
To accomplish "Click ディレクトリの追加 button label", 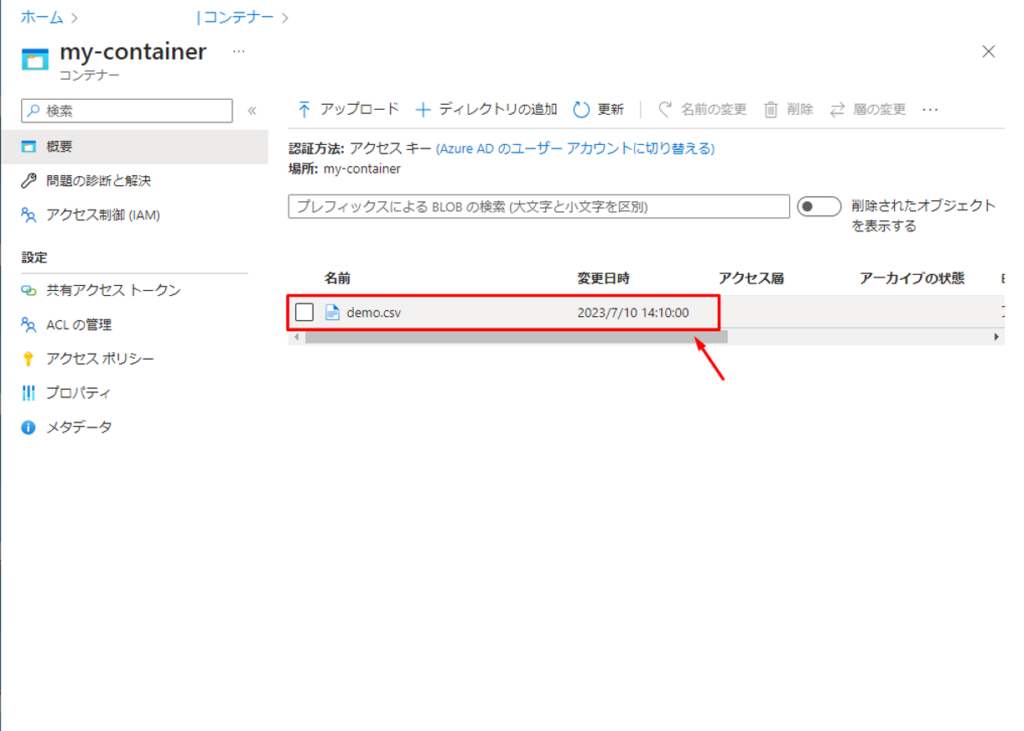I will point(498,109).
